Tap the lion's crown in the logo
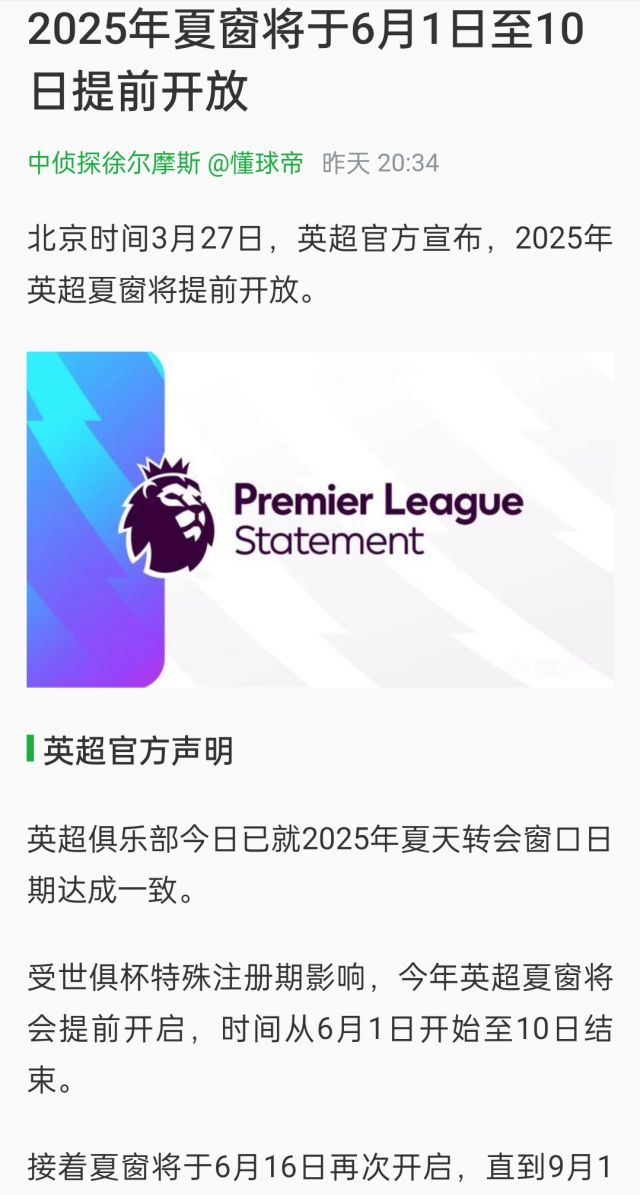Screen dimensions: 640x1195 pos(164,468)
